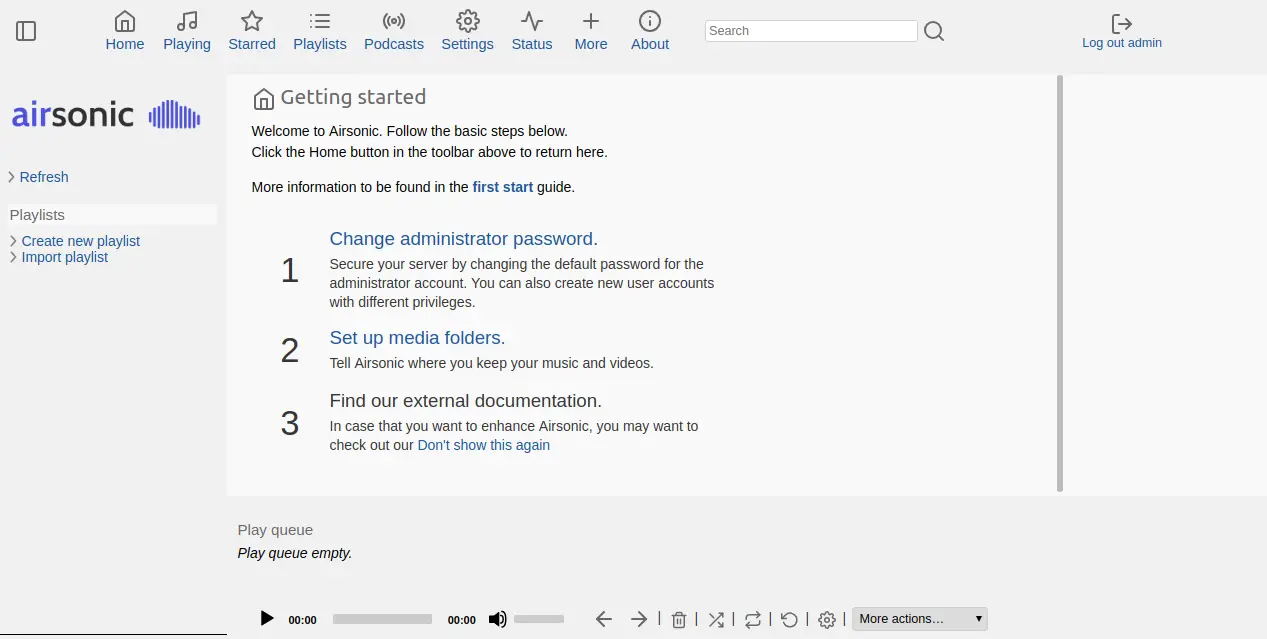Open Settings in the top toolbar
The height and width of the screenshot is (639, 1267).
click(467, 31)
